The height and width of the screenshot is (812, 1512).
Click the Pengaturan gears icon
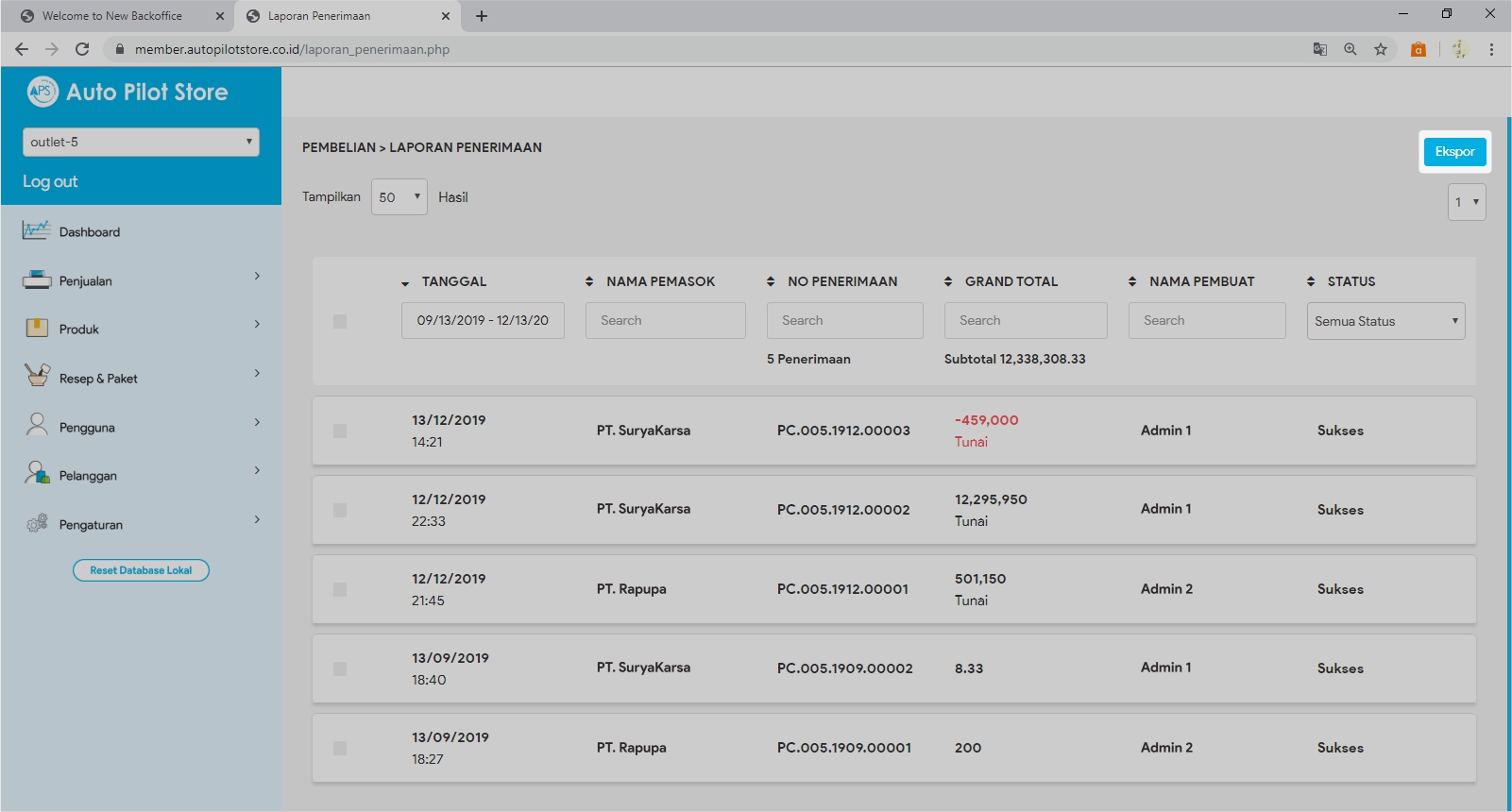point(37,523)
